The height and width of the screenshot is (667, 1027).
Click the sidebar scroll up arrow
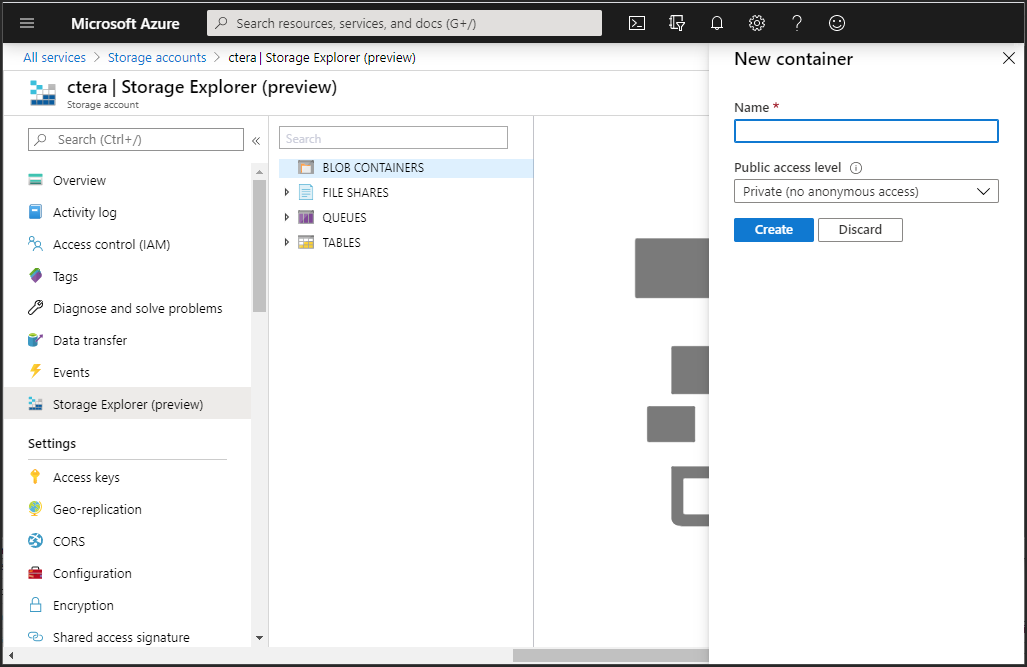pyautogui.click(x=259, y=172)
